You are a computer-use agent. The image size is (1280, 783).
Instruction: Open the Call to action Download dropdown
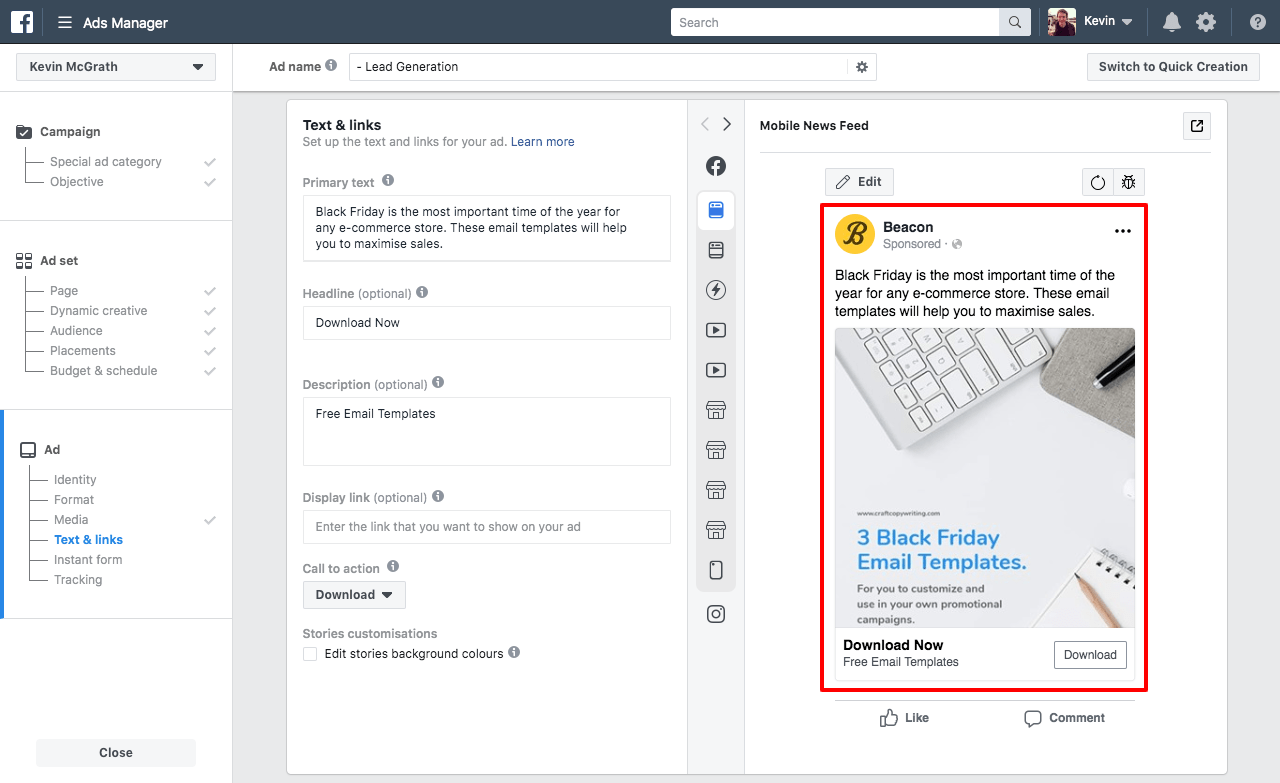pos(354,594)
